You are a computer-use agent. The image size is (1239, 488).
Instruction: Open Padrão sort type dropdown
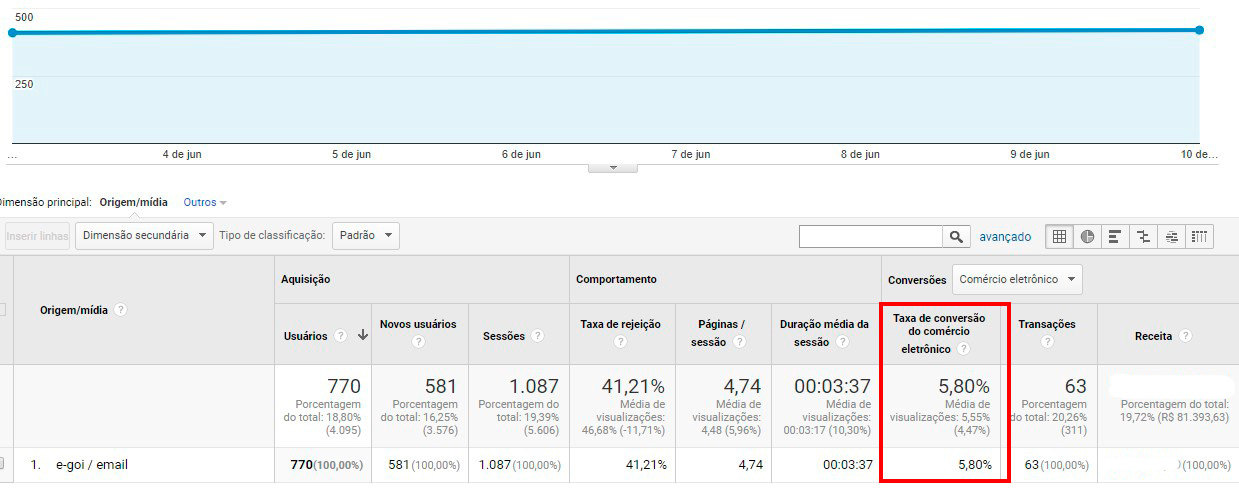click(365, 236)
